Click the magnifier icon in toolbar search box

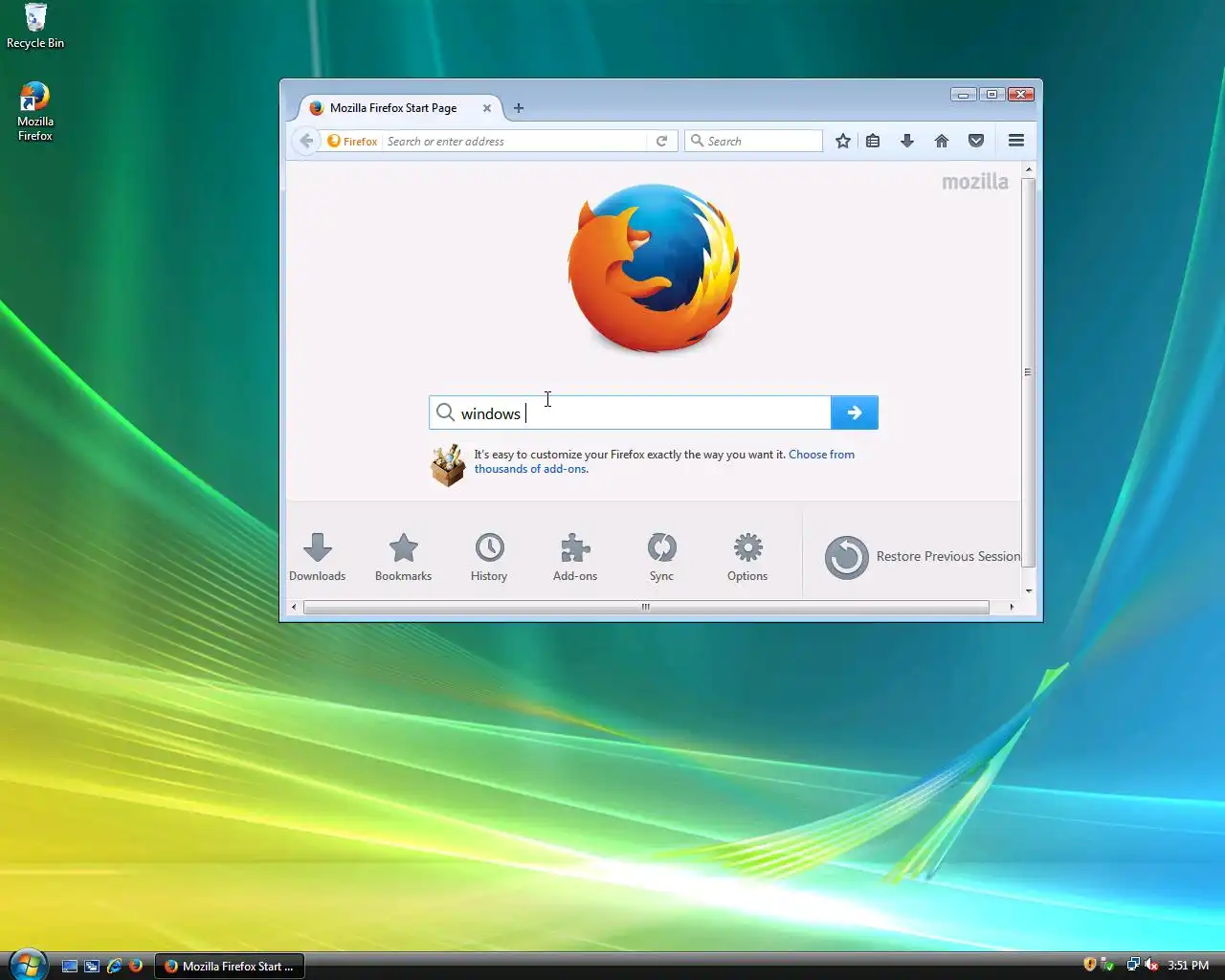click(697, 141)
